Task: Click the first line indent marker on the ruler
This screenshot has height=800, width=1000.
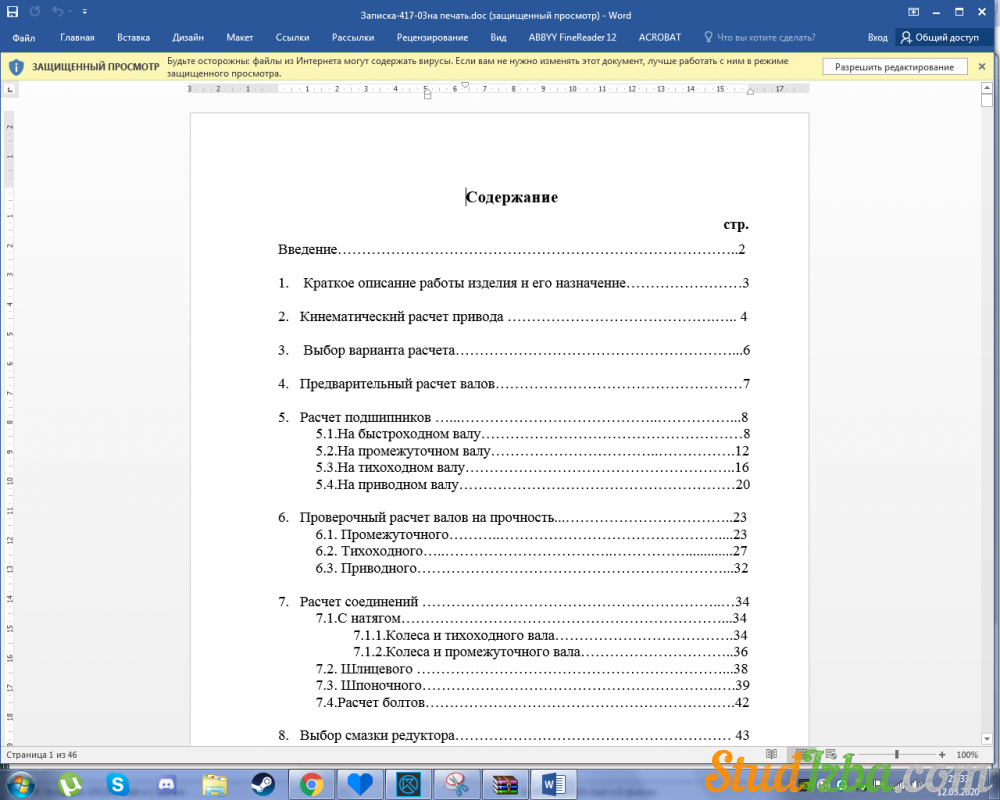Action: 466,85
